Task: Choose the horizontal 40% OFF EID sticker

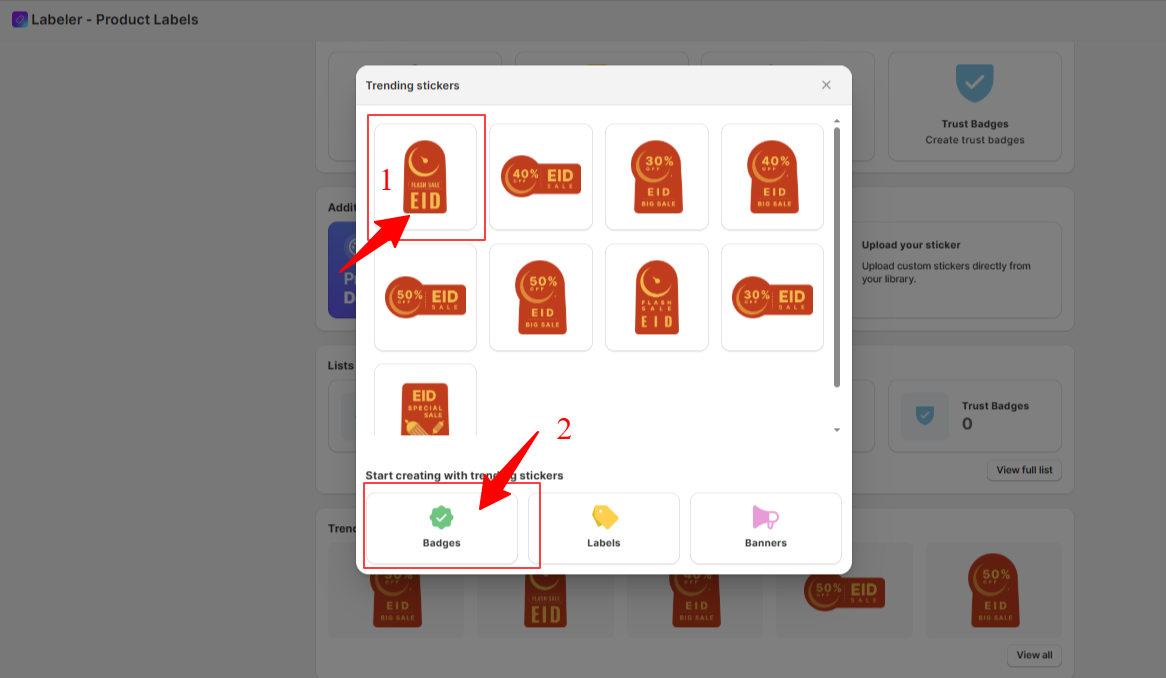Action: [x=541, y=177]
